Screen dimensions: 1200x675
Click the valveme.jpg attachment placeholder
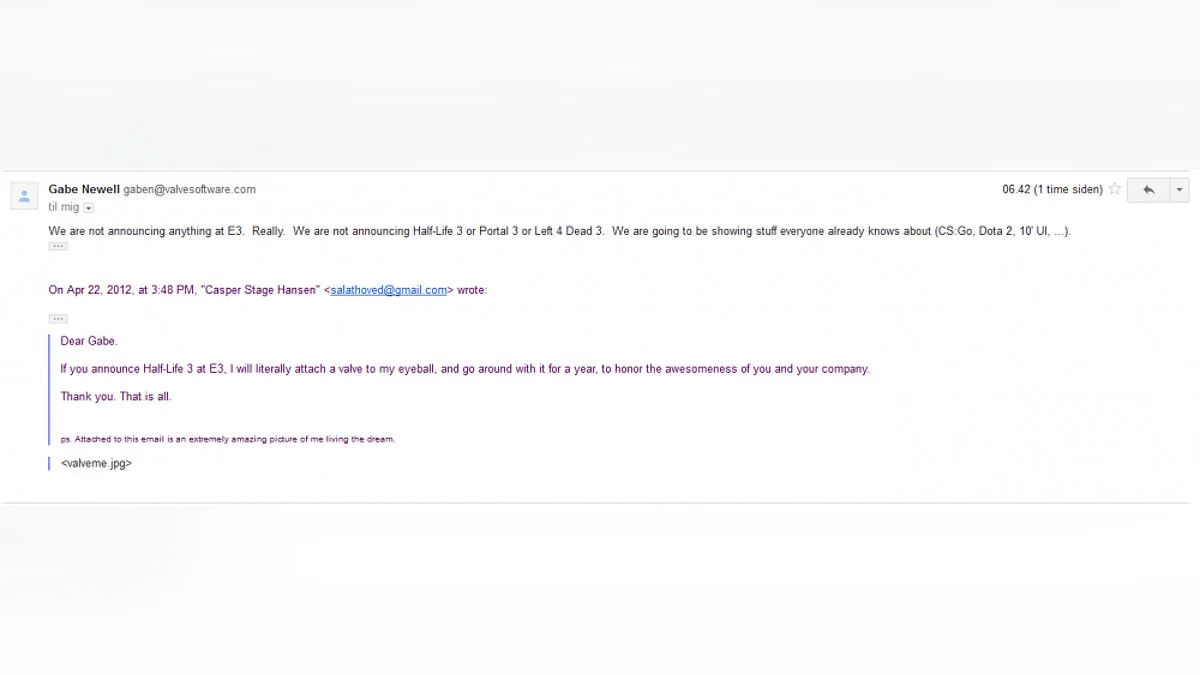(x=96, y=464)
